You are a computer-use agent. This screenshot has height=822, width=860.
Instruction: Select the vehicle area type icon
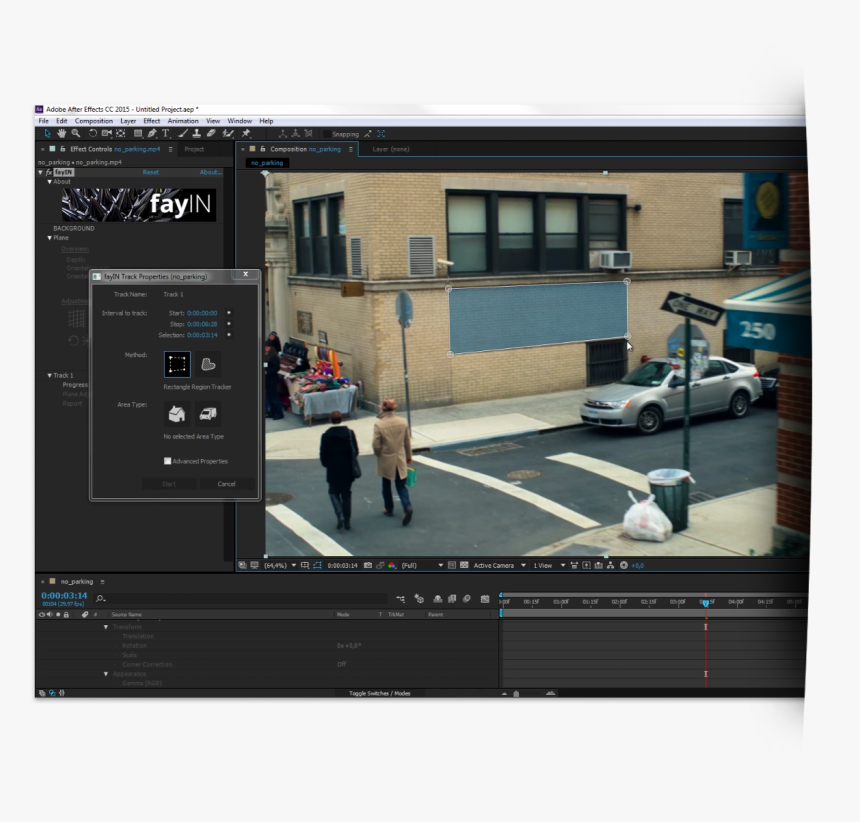[208, 414]
